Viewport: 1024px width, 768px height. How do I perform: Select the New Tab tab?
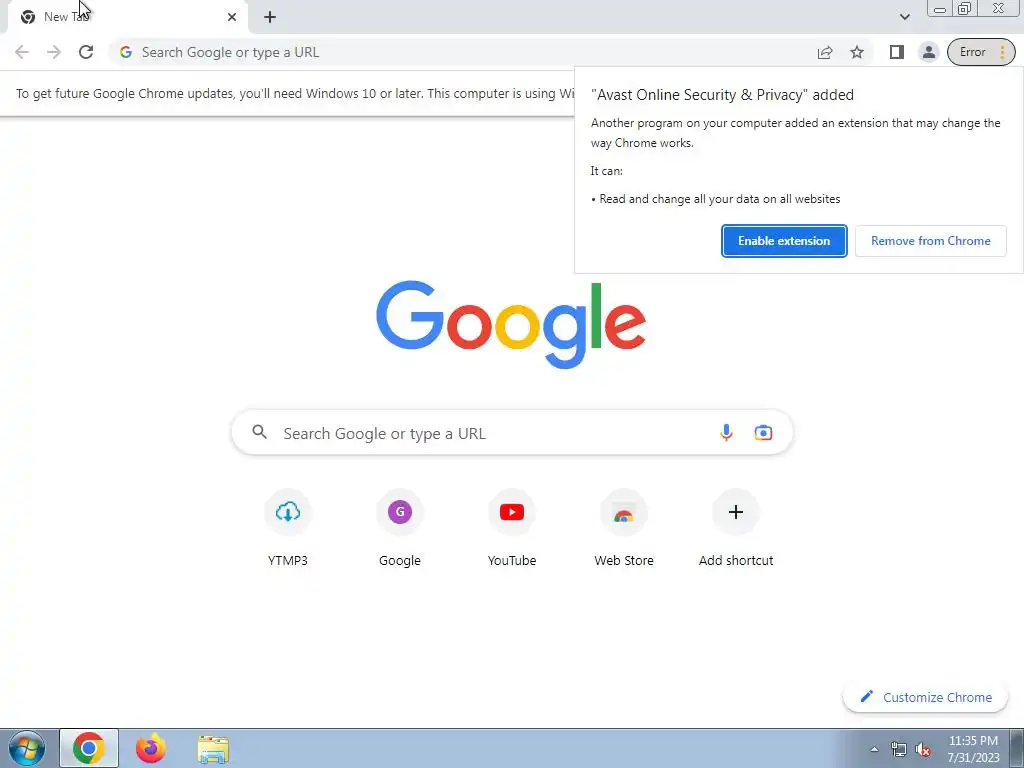click(x=127, y=17)
